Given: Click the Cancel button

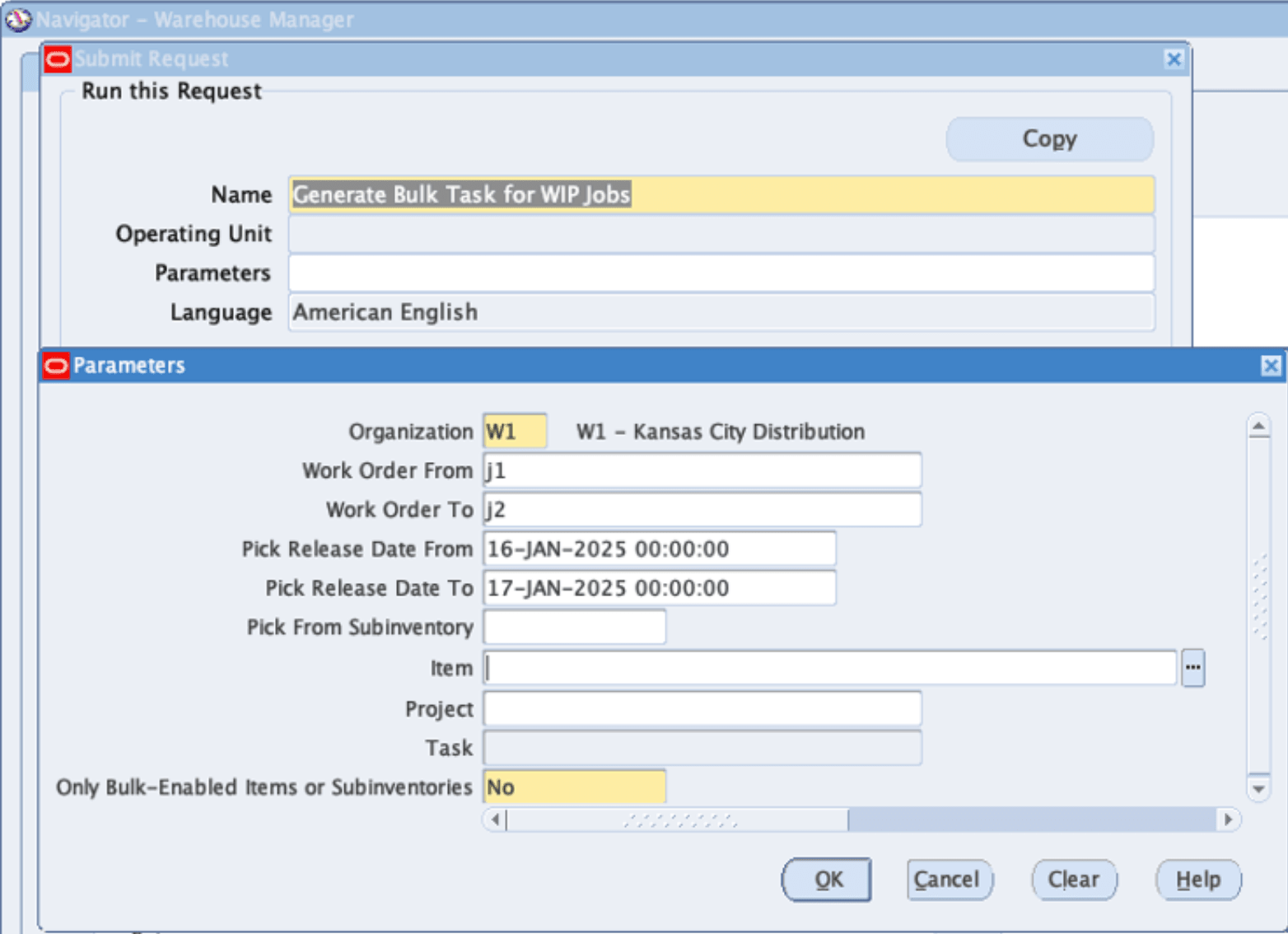Looking at the screenshot, I should 949,880.
